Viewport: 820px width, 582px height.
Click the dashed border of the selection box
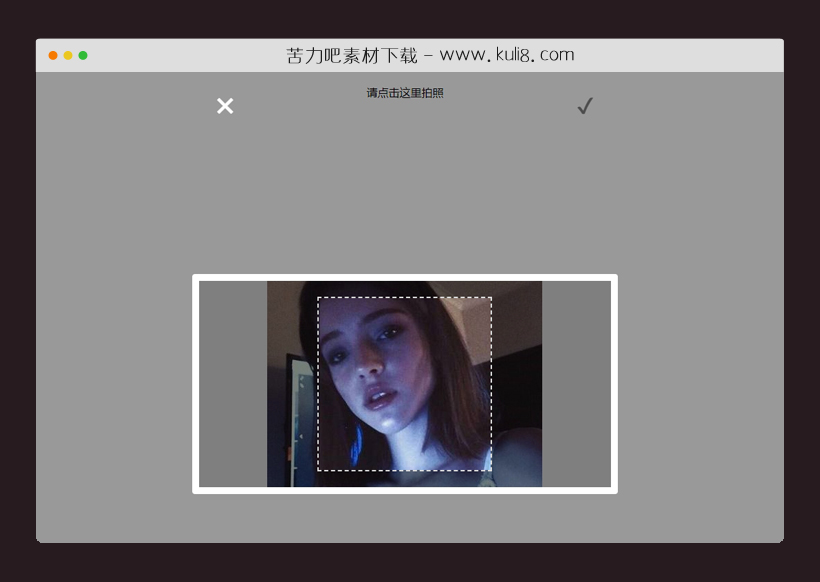(x=404, y=298)
